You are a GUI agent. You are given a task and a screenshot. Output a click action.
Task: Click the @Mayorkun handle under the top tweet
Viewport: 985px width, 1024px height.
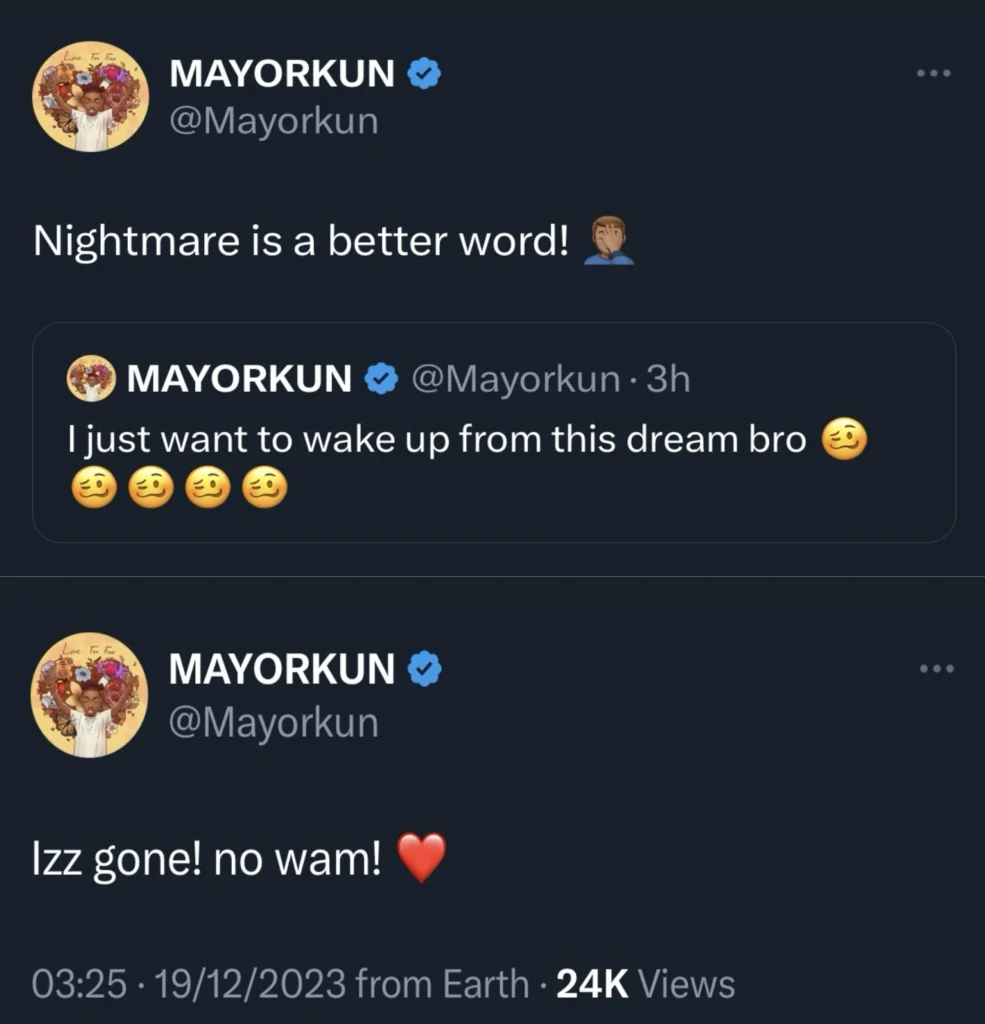275,120
